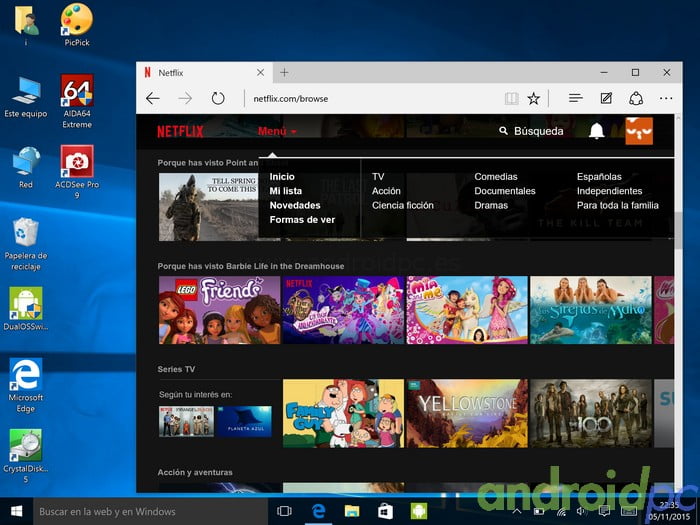Choose the TV genre

tap(378, 177)
